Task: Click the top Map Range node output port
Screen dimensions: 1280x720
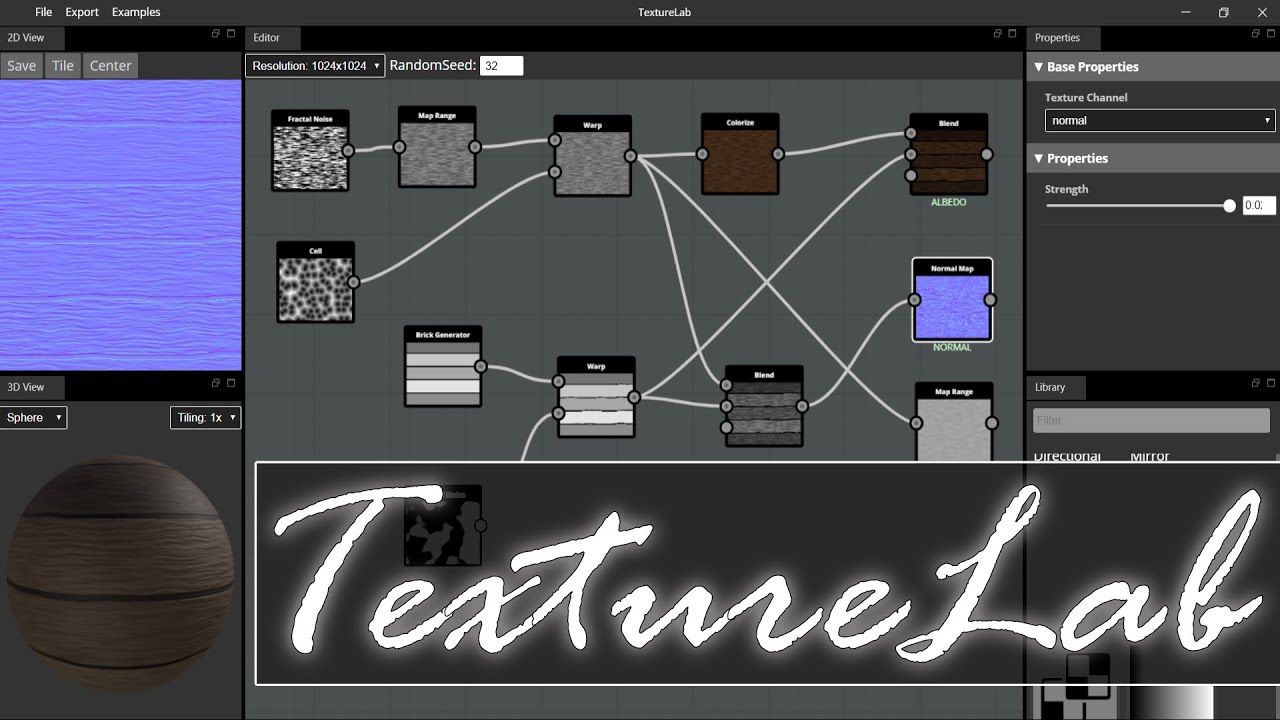Action: click(475, 147)
